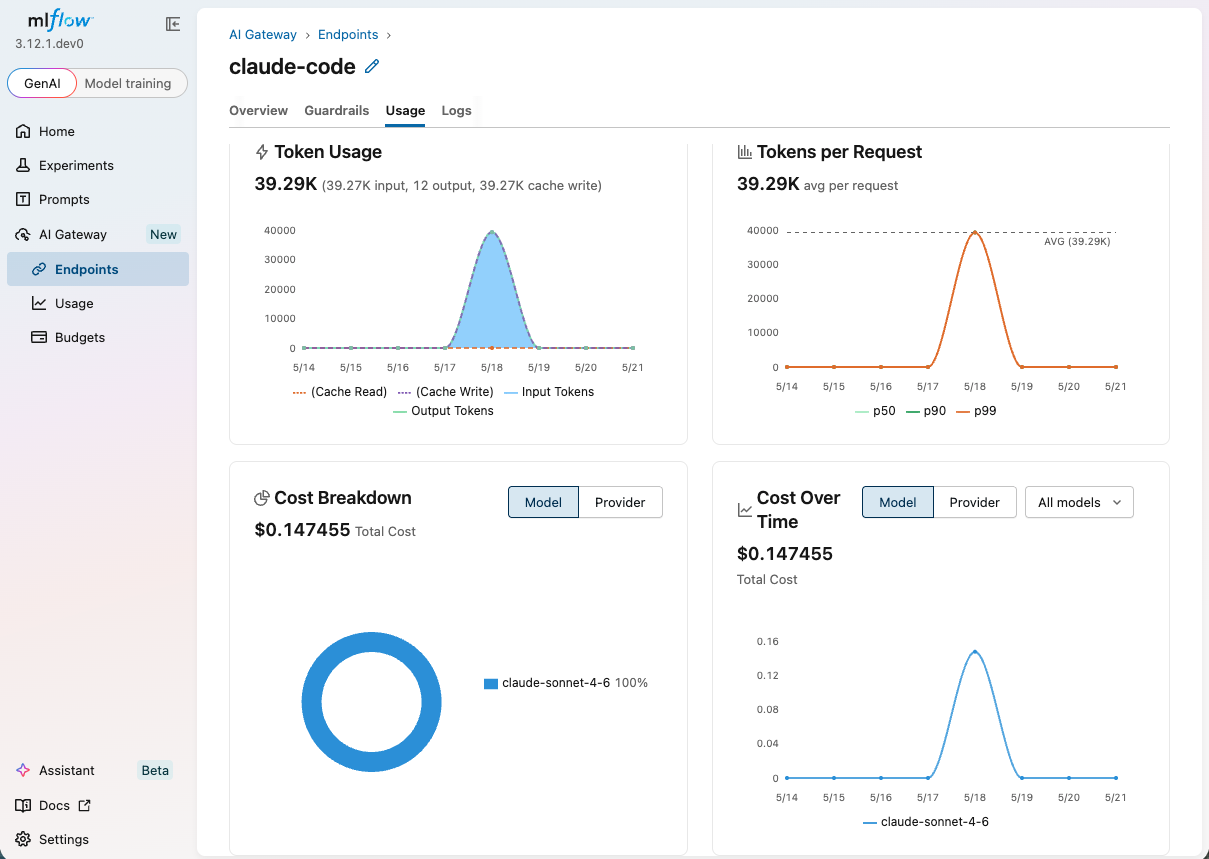Open Settings in sidebar
This screenshot has width=1209, height=859.
(x=98, y=839)
